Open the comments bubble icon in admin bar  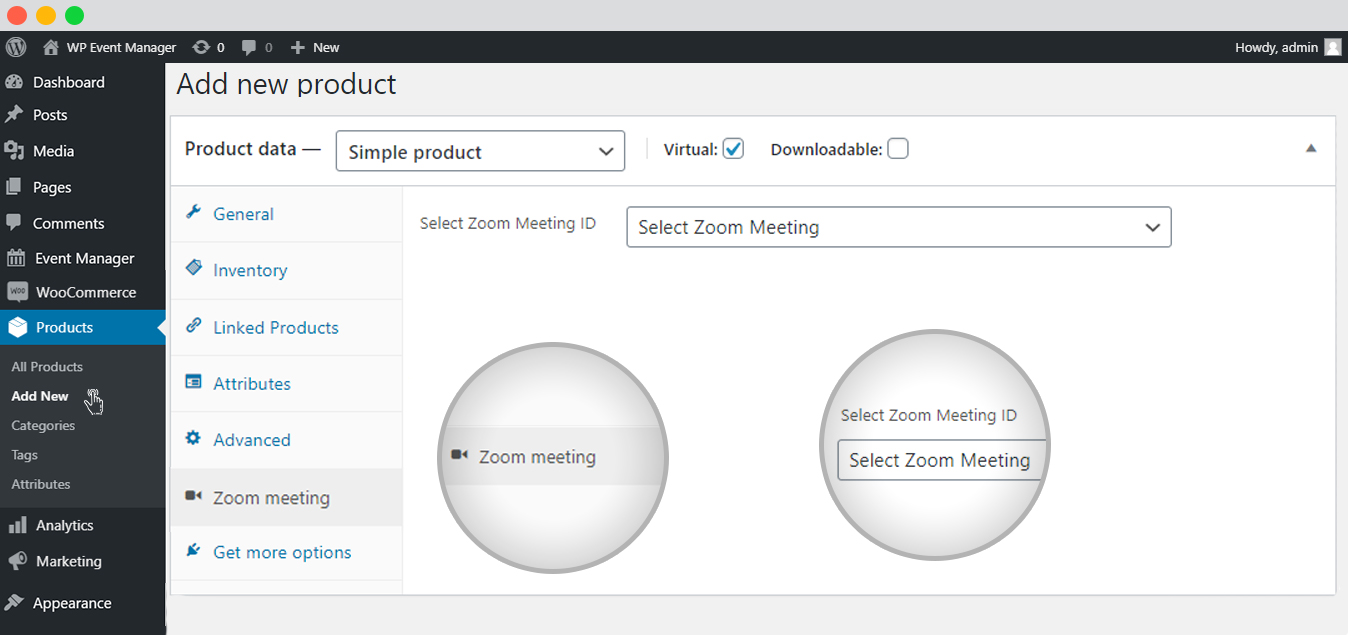[x=250, y=47]
